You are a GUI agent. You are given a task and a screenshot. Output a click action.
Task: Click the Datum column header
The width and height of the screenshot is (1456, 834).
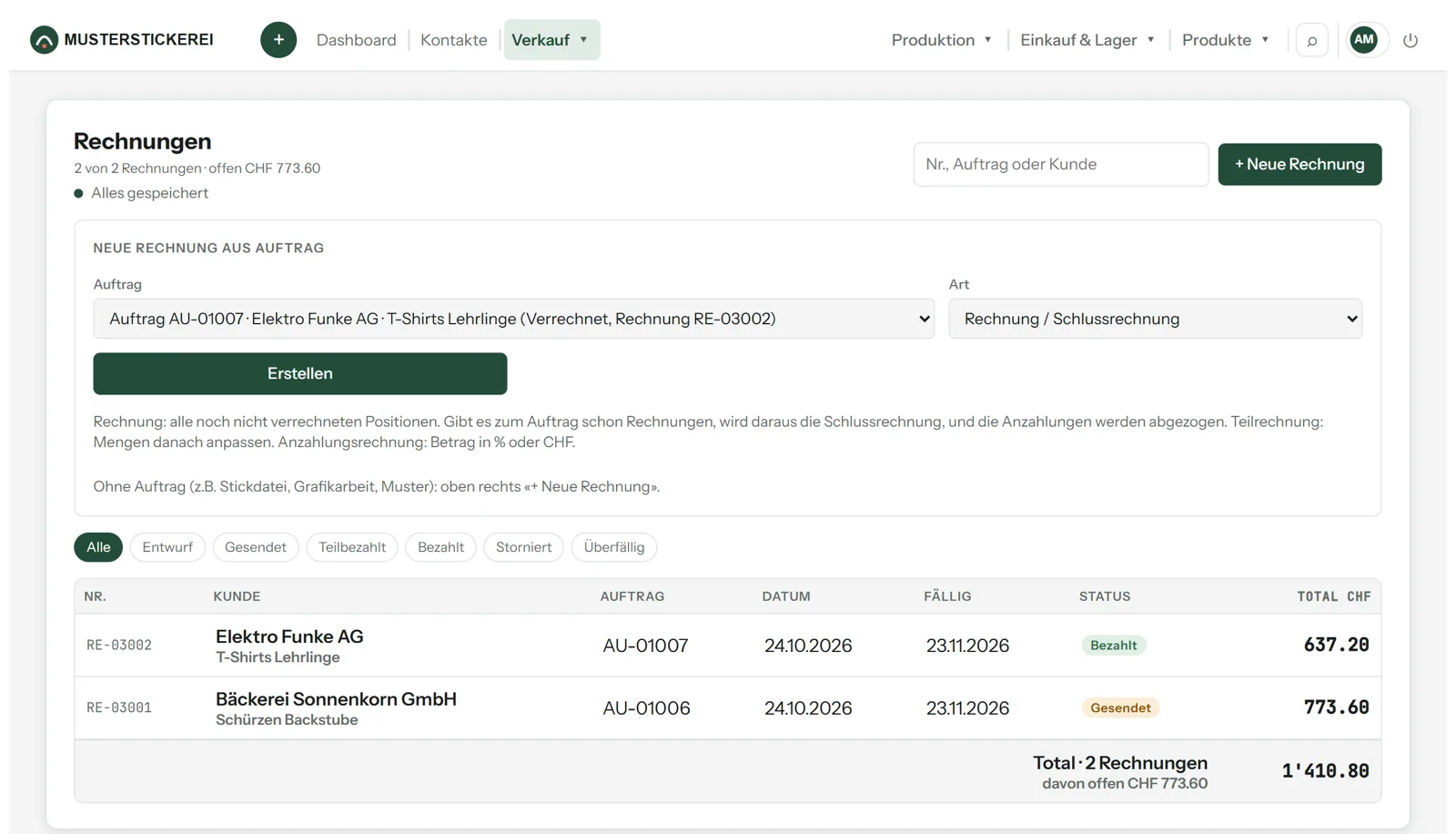pos(786,596)
